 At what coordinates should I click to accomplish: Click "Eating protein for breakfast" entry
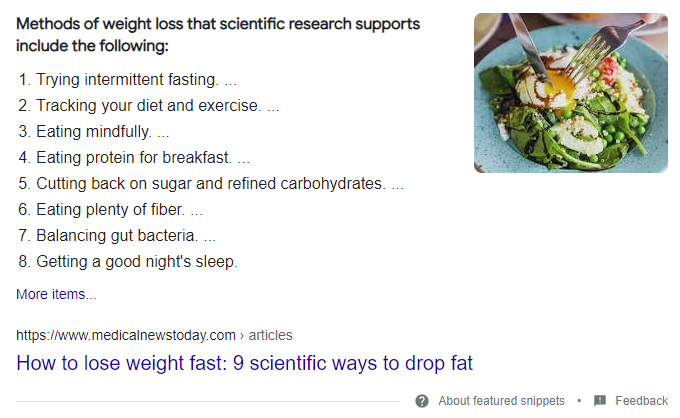[133, 157]
